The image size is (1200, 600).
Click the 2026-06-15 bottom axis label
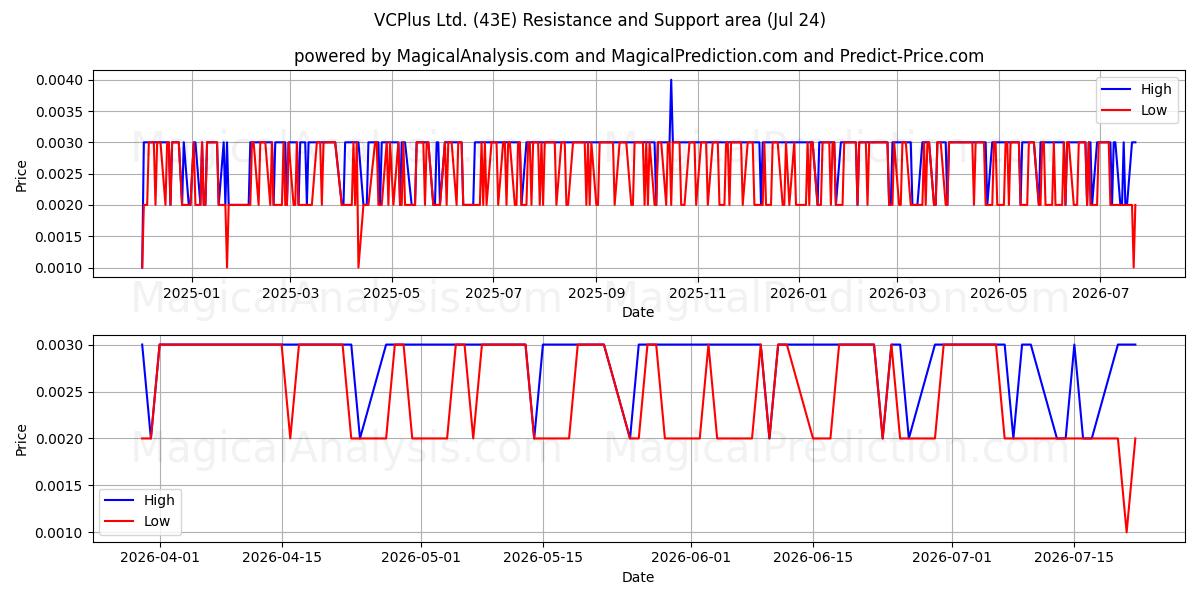(812, 558)
